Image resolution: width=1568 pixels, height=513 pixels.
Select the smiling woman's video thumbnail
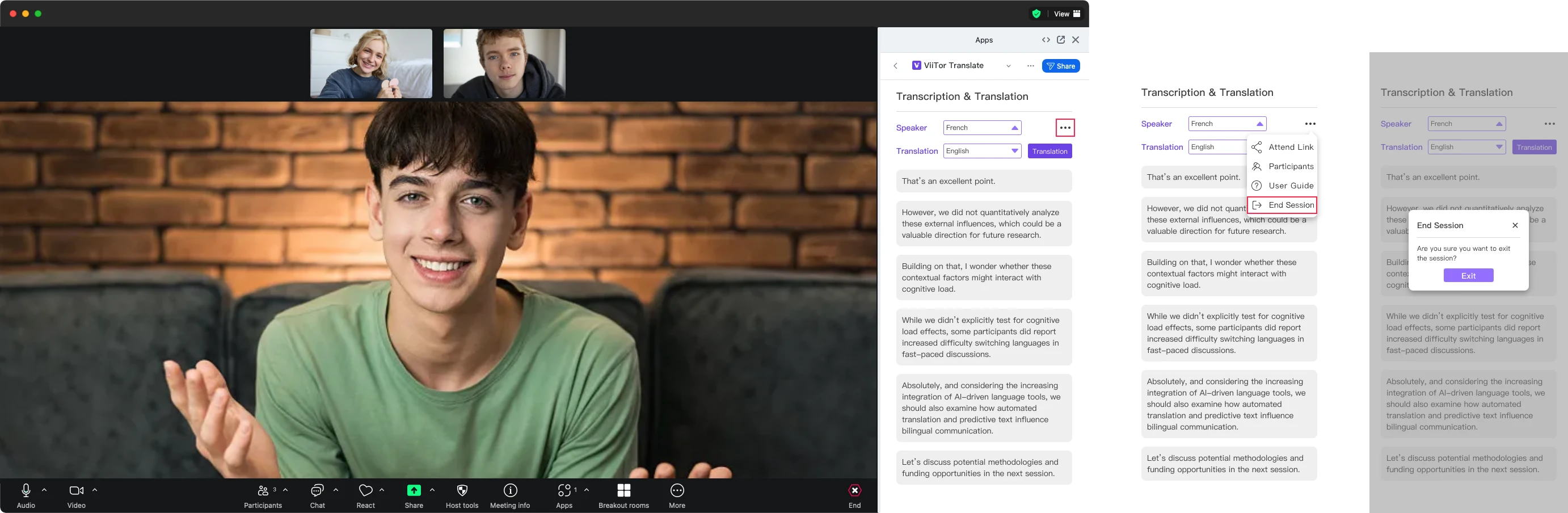coord(372,64)
